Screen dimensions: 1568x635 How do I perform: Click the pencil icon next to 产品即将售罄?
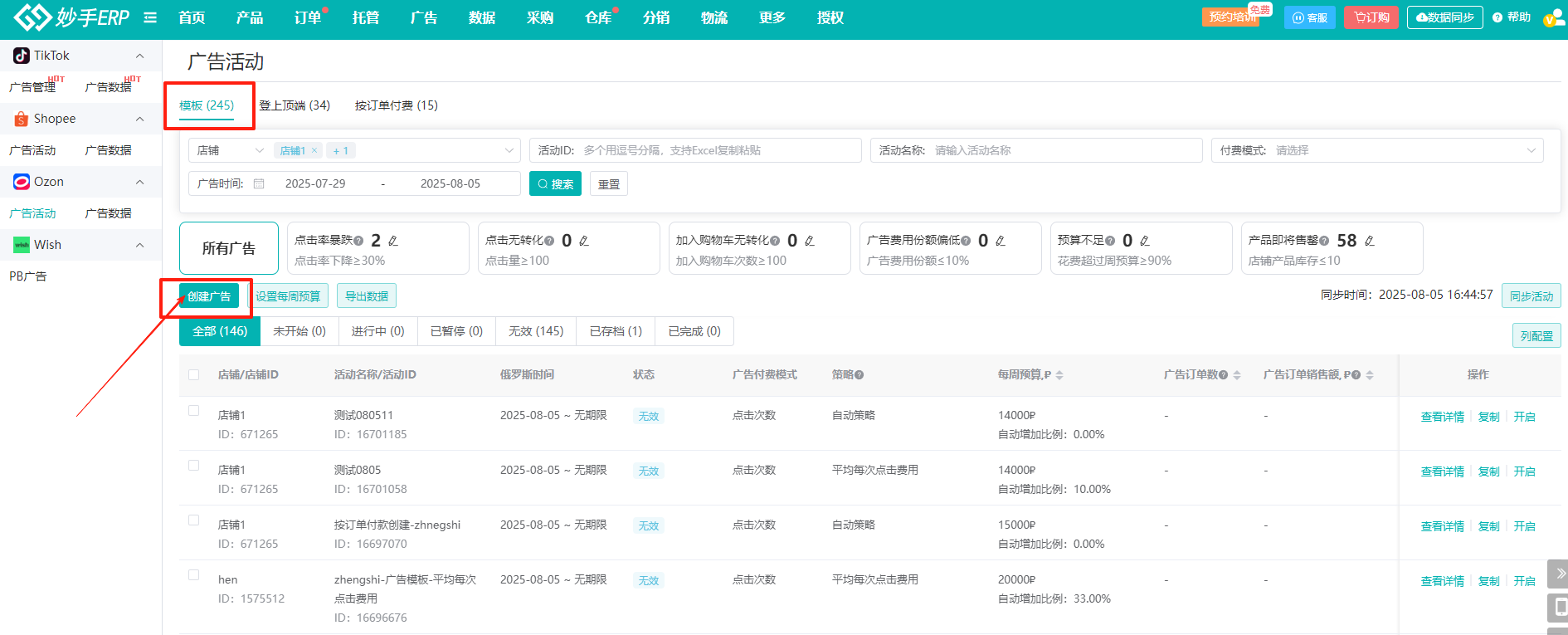coord(1370,241)
